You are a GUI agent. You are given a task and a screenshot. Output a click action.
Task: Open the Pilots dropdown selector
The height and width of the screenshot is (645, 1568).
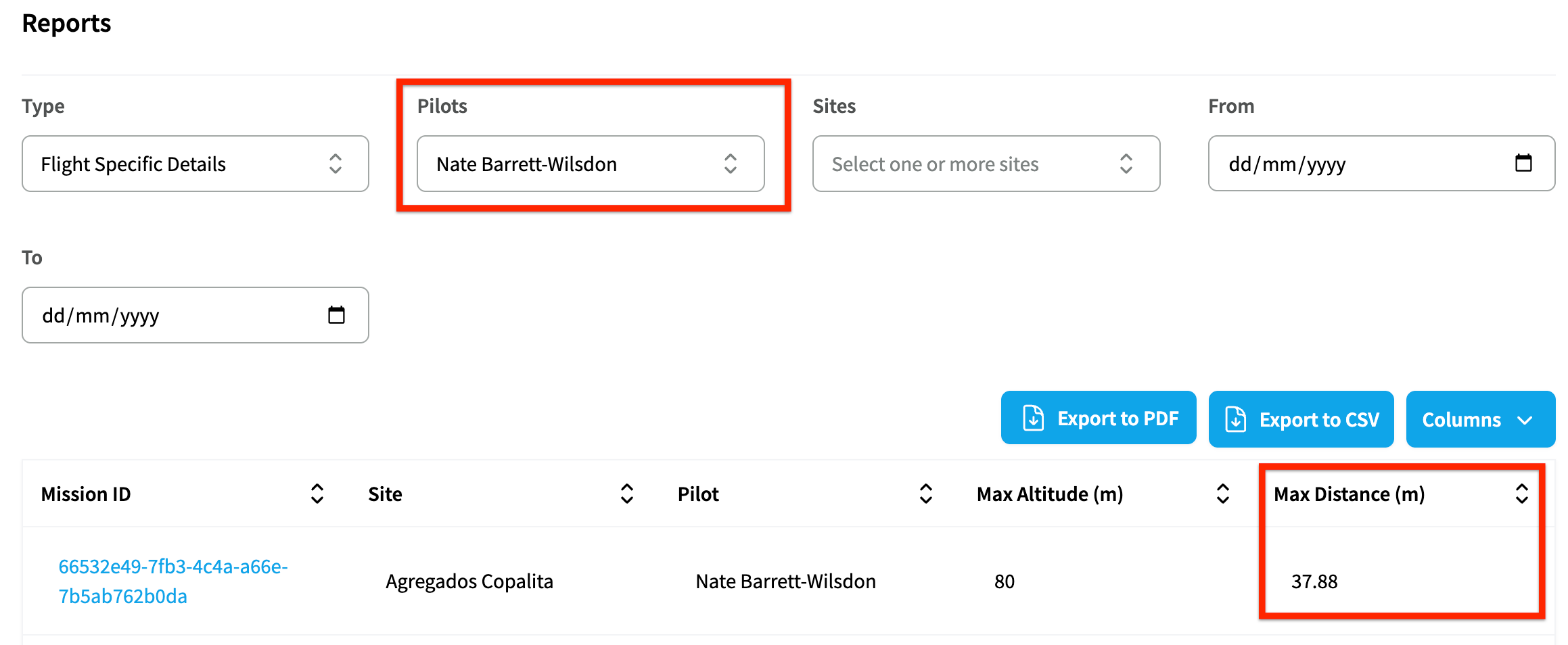(x=590, y=164)
